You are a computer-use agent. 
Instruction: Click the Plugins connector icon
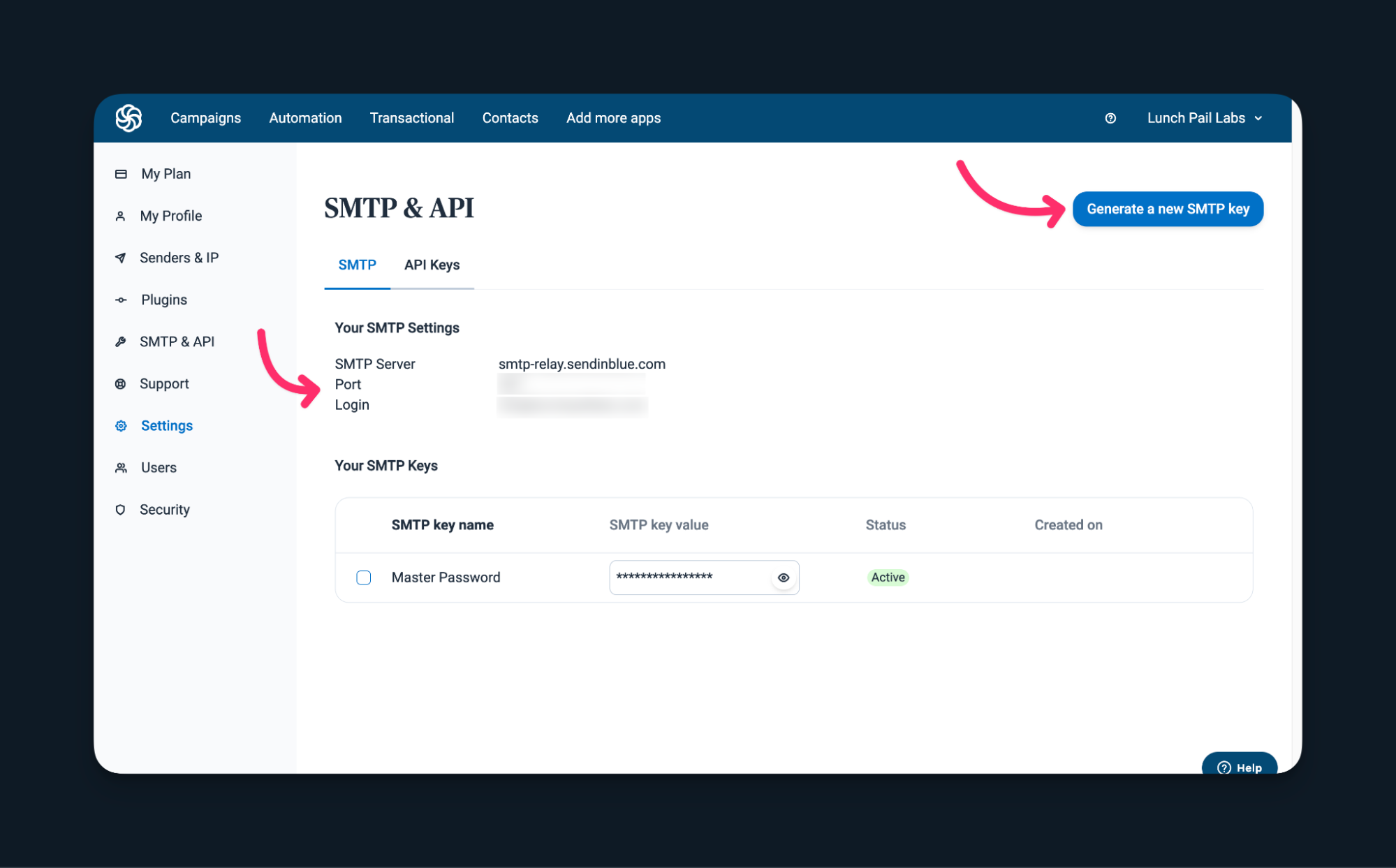tap(121, 300)
